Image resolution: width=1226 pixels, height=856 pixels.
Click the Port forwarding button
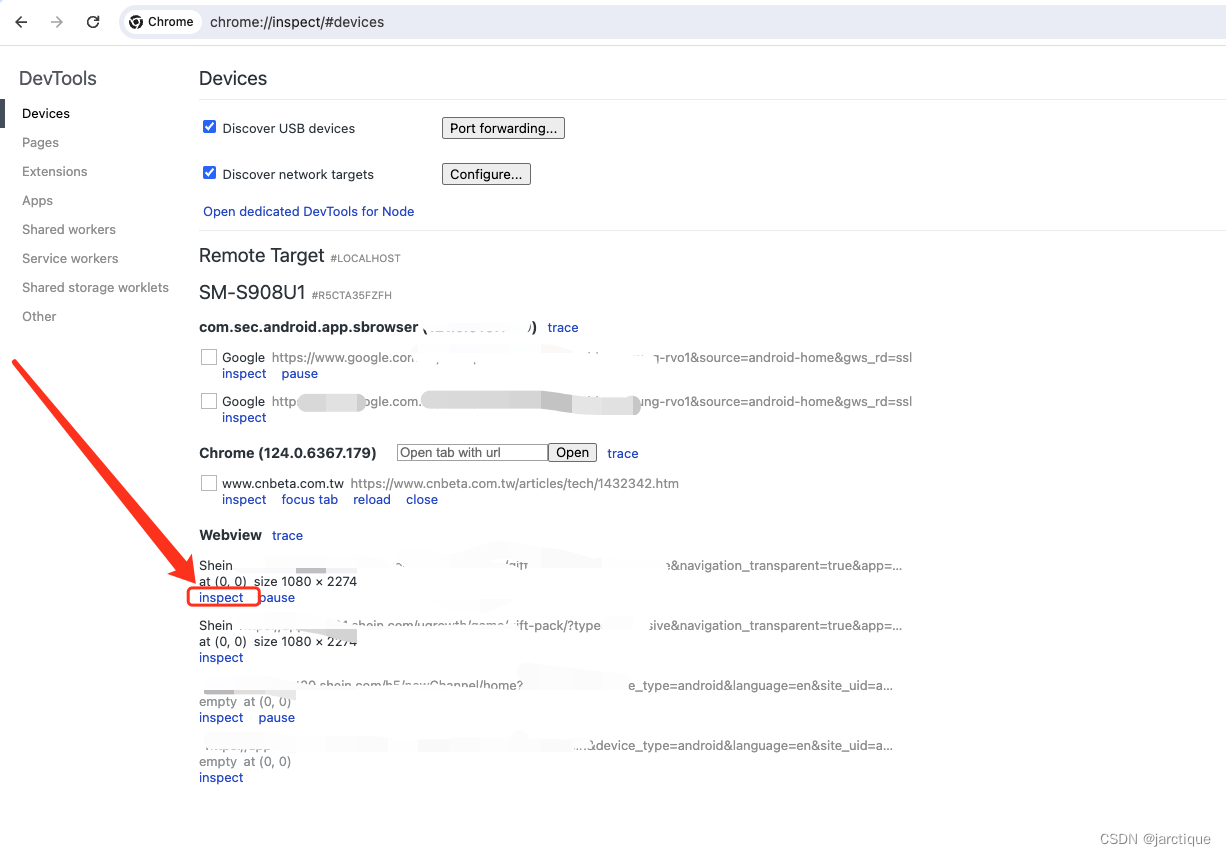coord(503,127)
